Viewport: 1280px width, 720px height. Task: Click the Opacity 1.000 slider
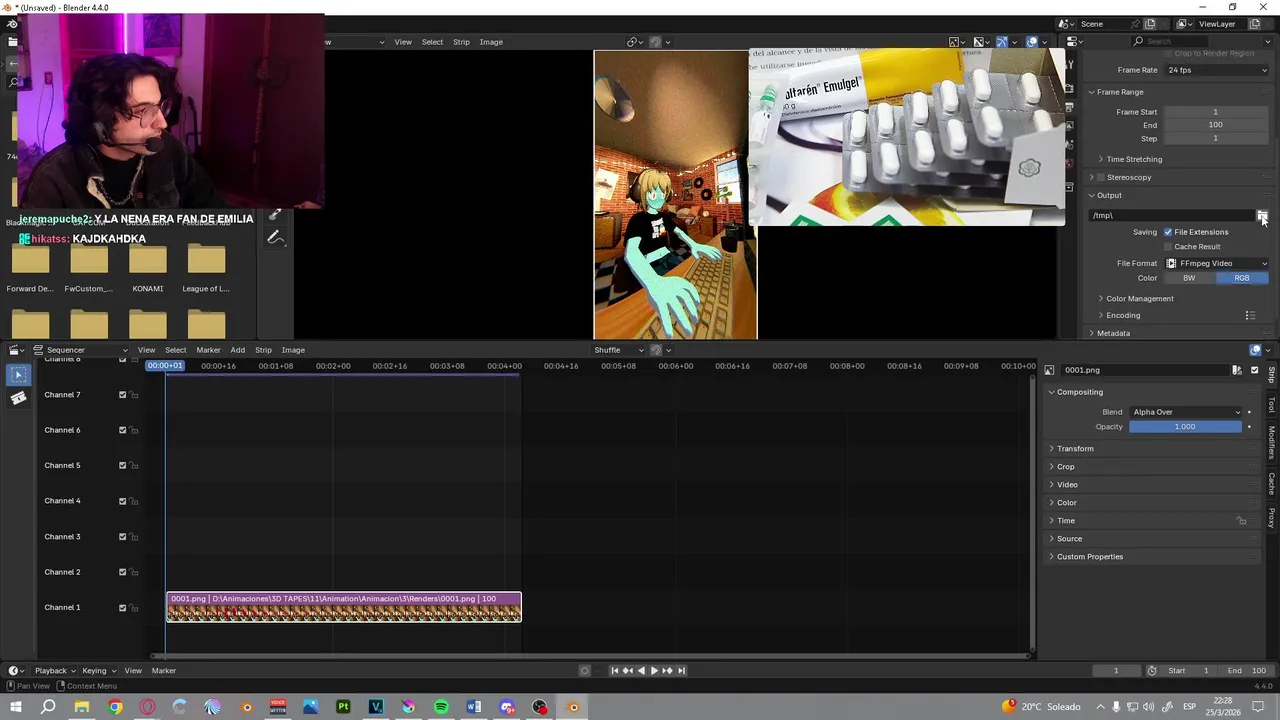point(1185,427)
